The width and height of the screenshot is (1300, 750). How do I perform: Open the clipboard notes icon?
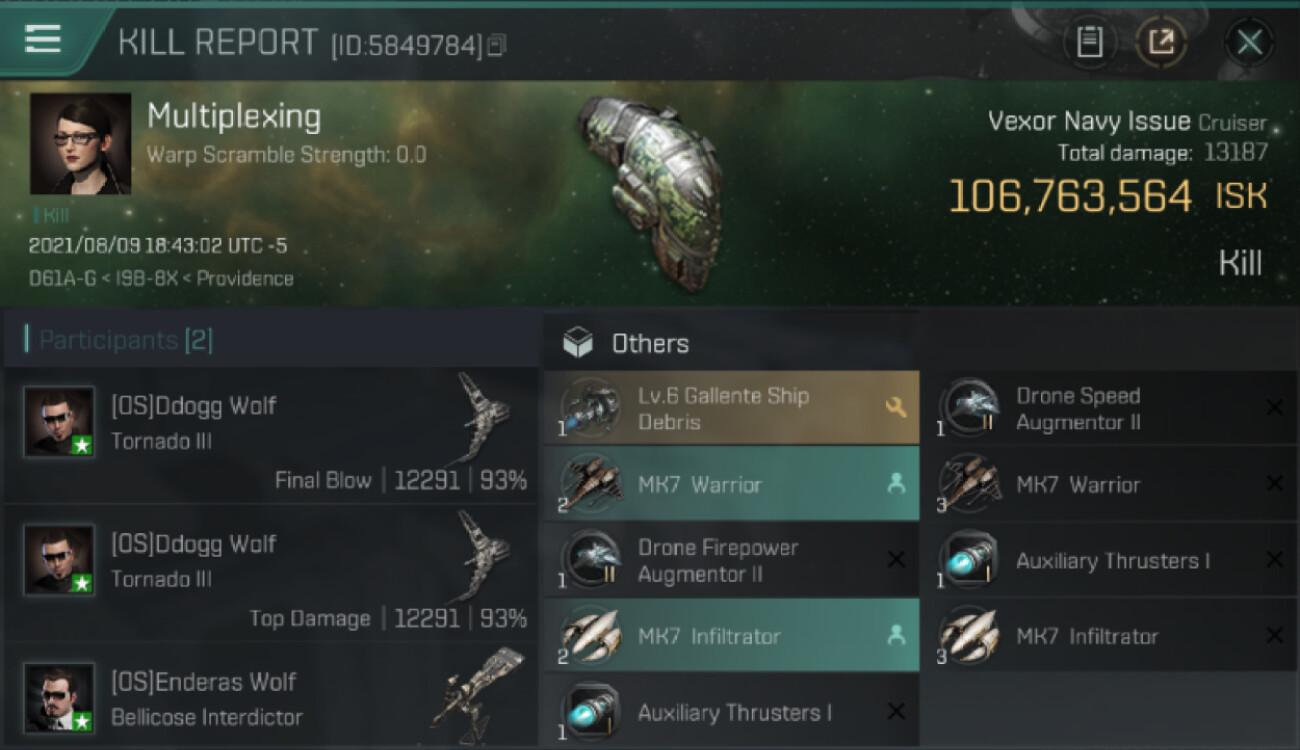(x=1089, y=42)
